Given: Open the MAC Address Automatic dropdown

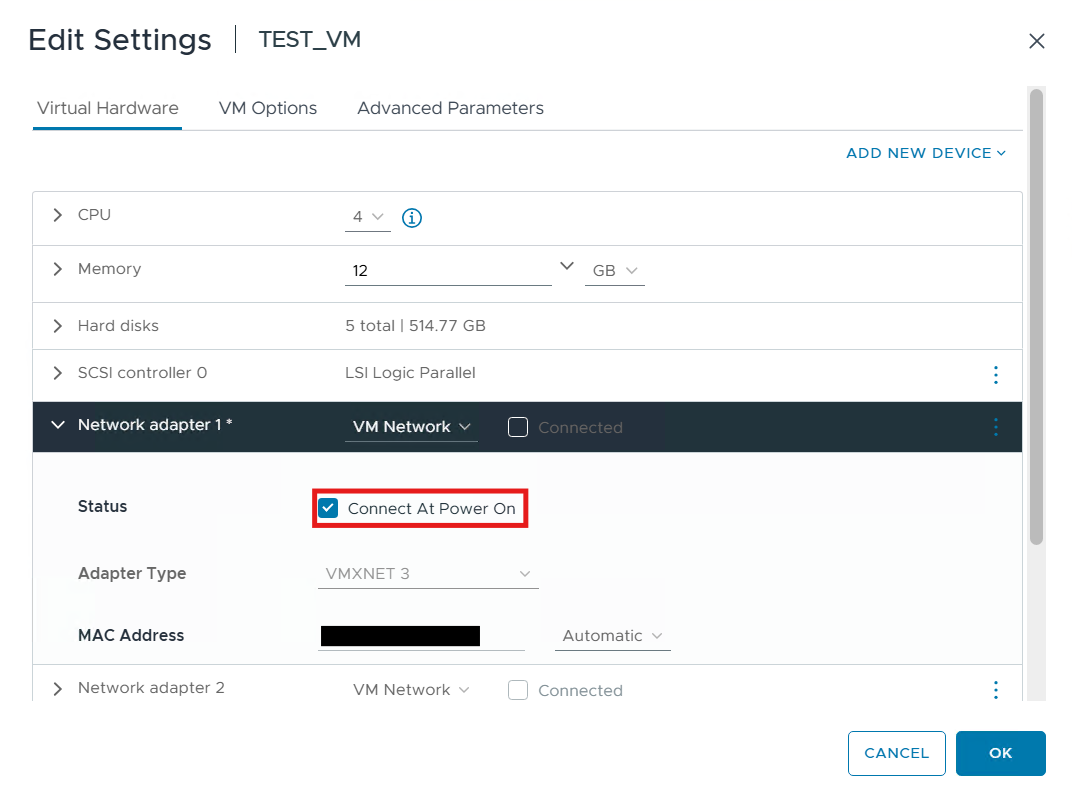Looking at the screenshot, I should [x=612, y=636].
